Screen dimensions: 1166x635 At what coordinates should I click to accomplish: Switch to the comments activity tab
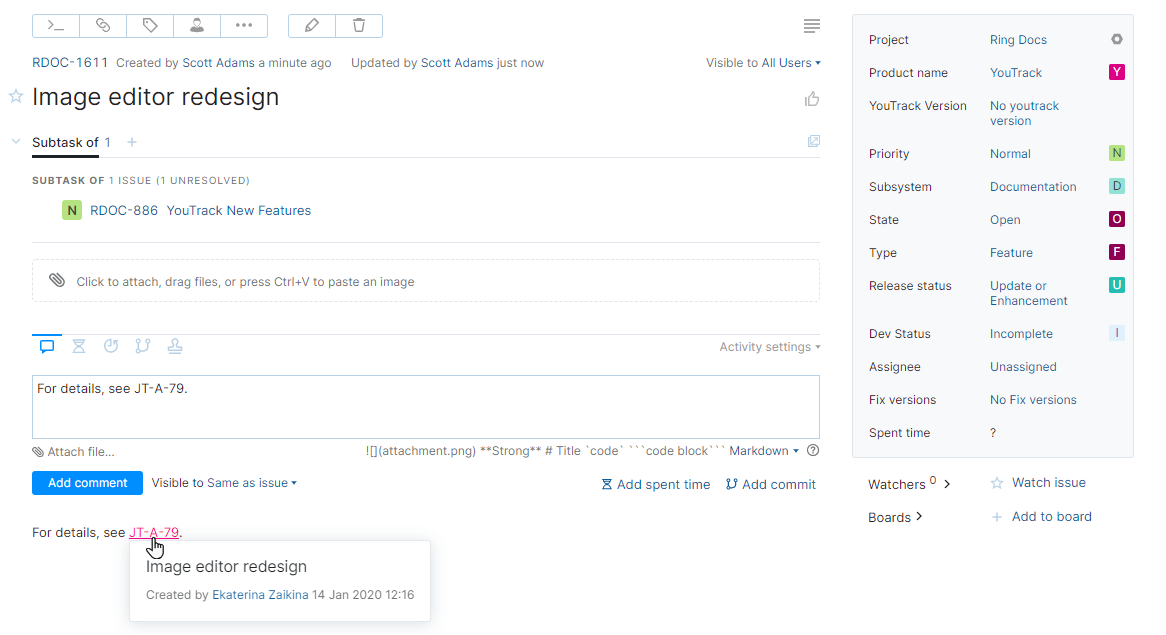click(47, 345)
